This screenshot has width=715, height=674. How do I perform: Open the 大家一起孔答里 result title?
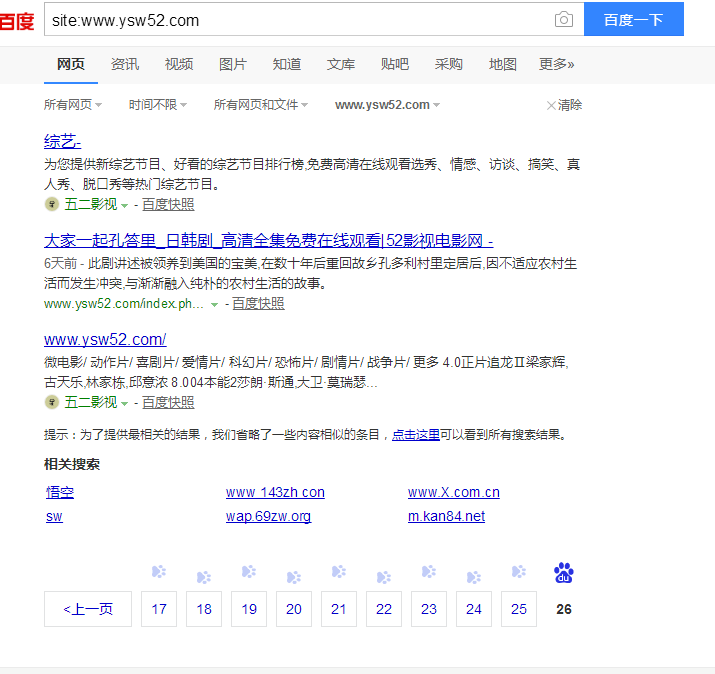[269, 240]
